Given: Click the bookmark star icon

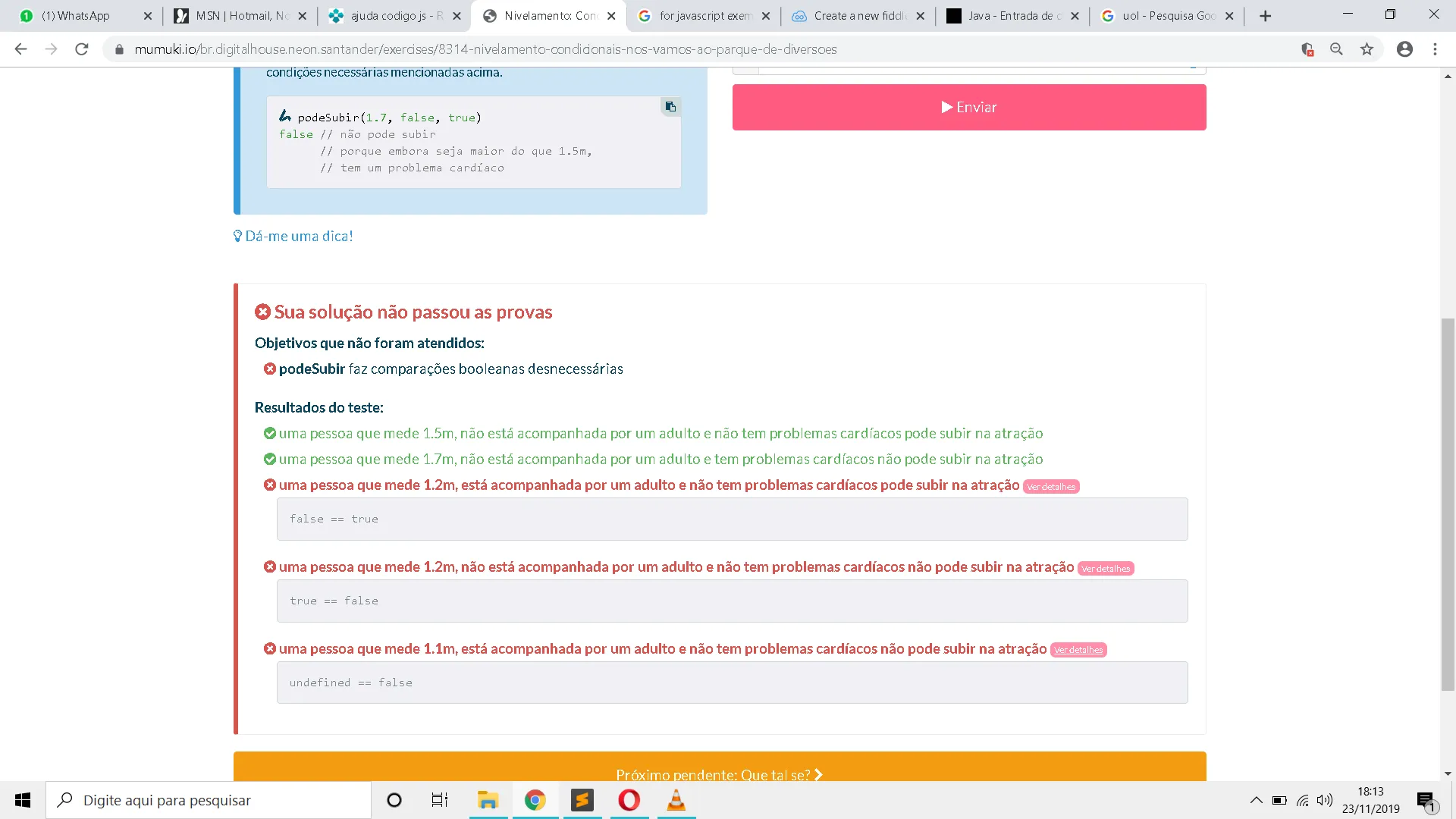Looking at the screenshot, I should pos(1367,49).
